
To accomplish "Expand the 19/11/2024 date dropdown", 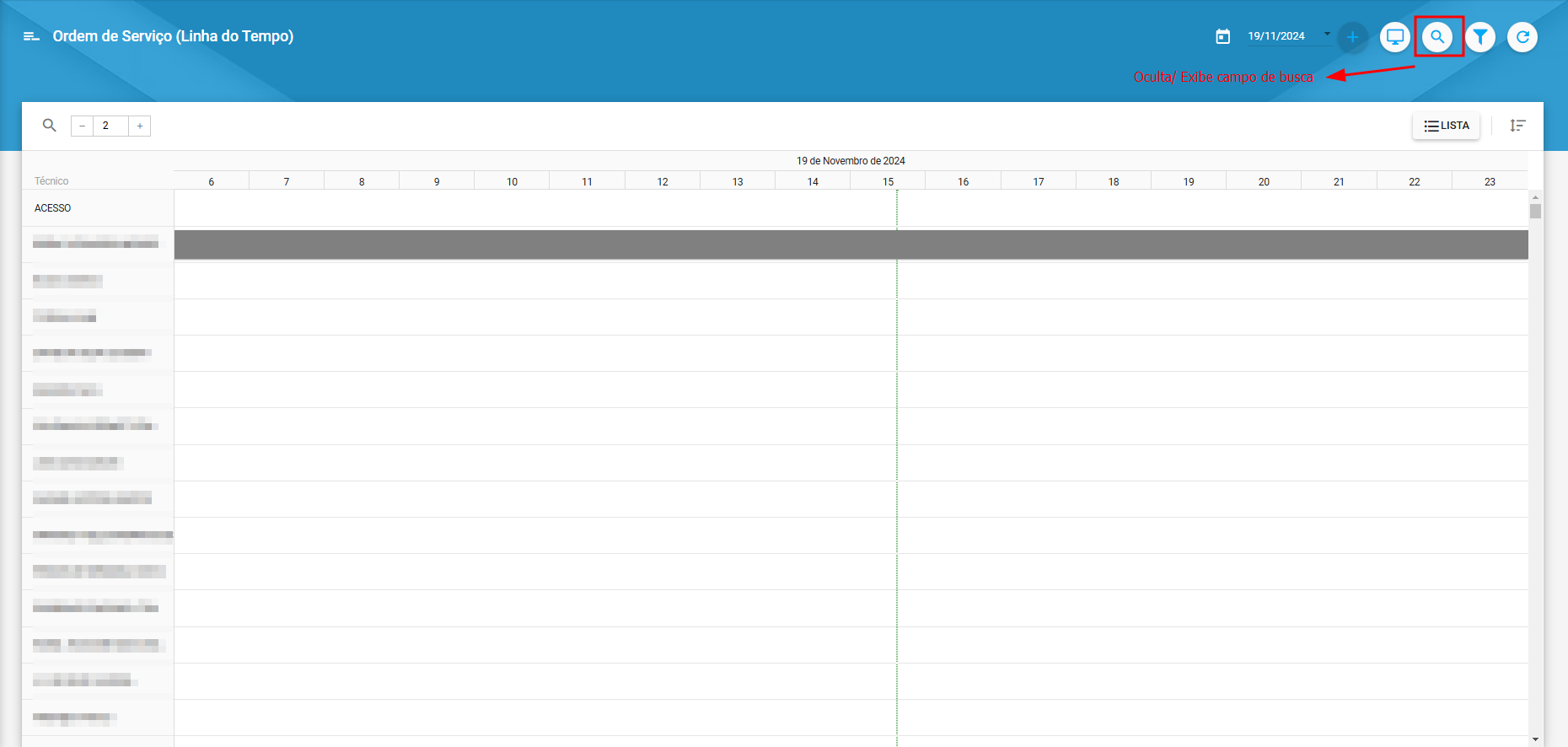I will (x=1327, y=35).
